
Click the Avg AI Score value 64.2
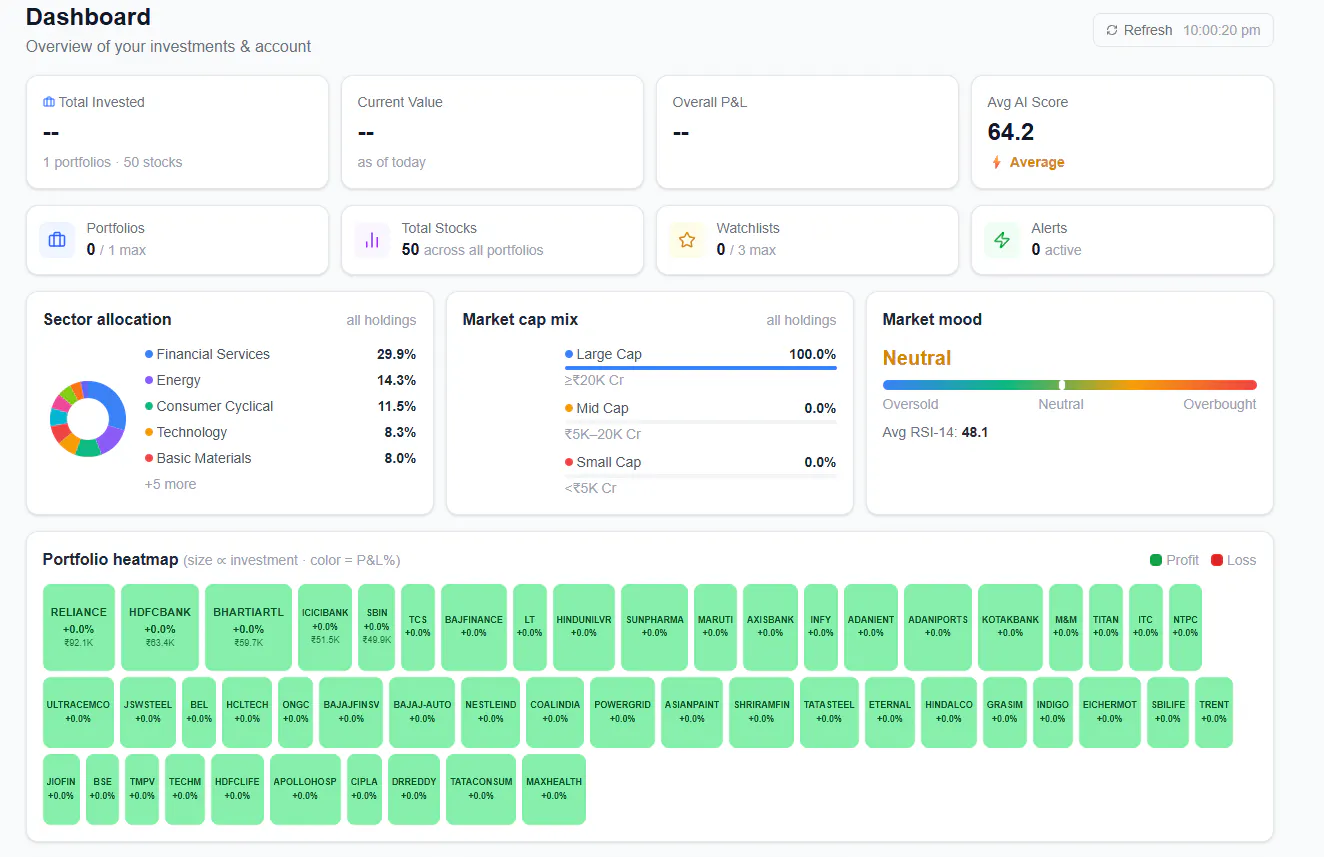click(x=1011, y=132)
